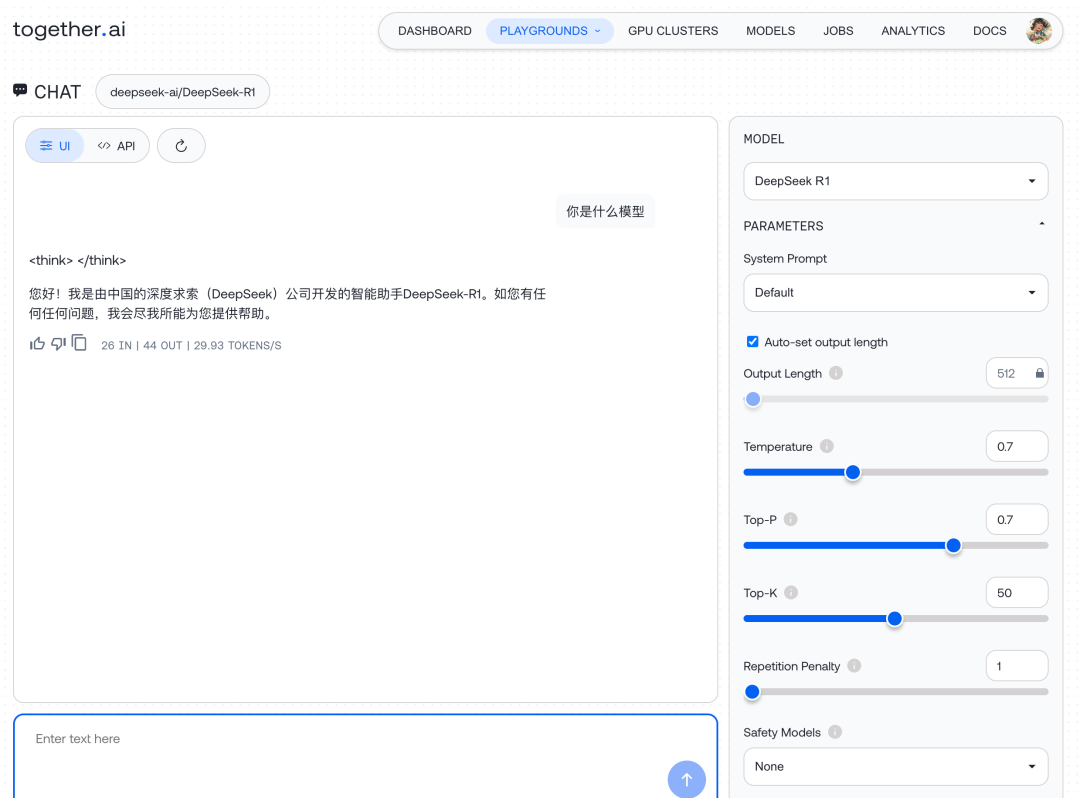Screen dimensions: 1080x798
Task: Click the Top-K slider handle
Action: tap(894, 618)
